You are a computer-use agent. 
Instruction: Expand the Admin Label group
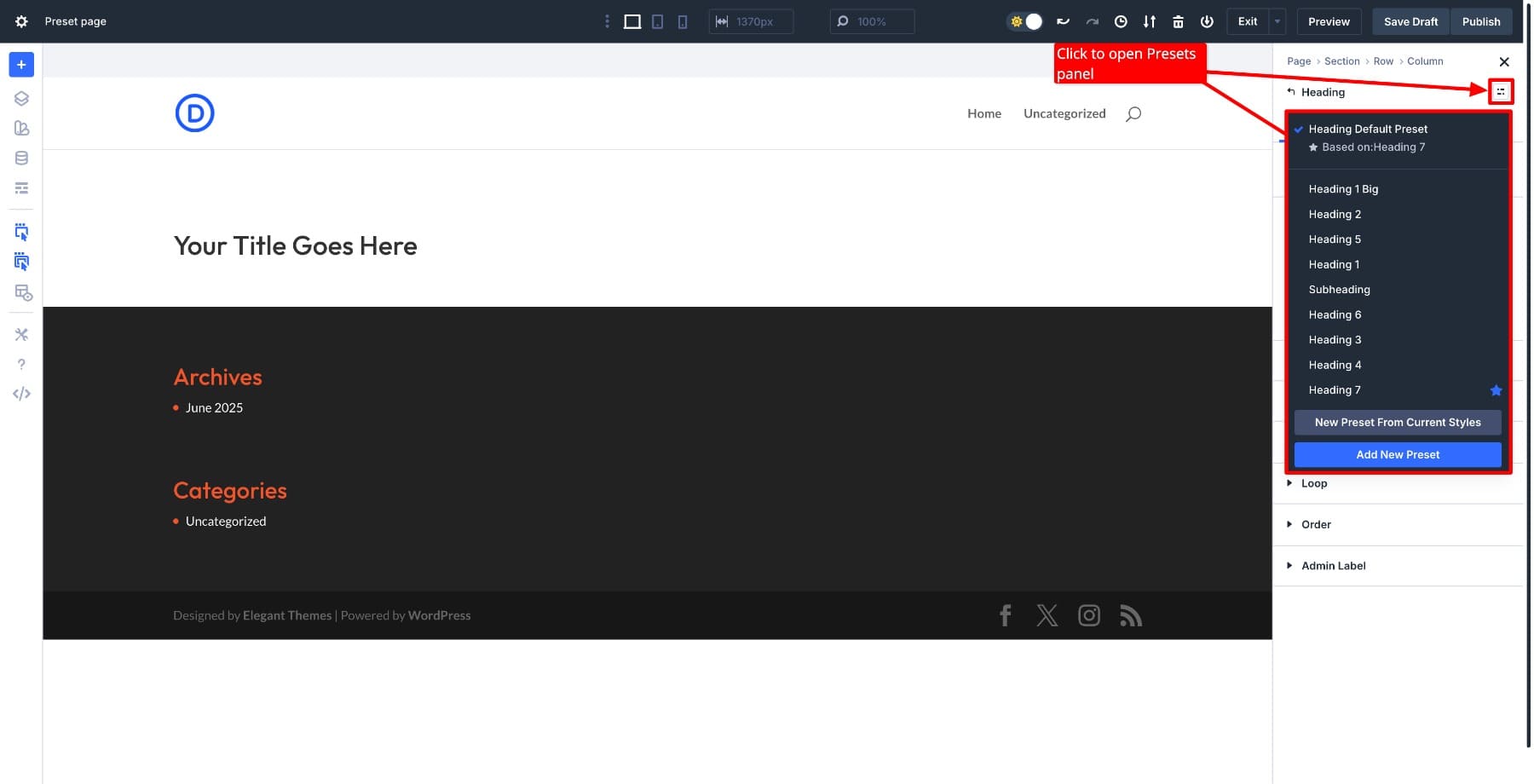pyautogui.click(x=1333, y=566)
